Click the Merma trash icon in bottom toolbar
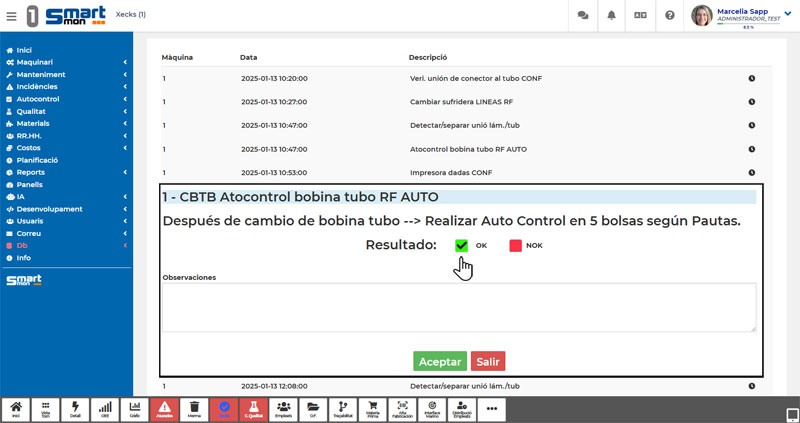This screenshot has height=423, width=800. (194, 409)
